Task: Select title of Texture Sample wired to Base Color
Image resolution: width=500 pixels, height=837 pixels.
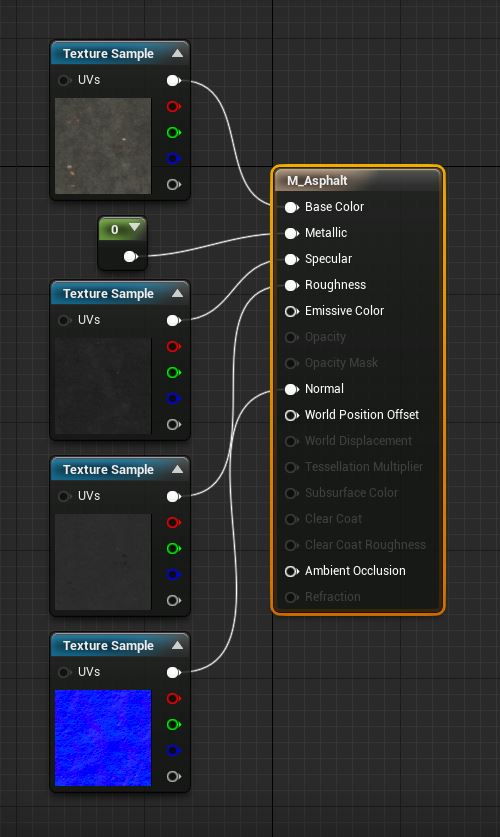Action: (x=108, y=54)
